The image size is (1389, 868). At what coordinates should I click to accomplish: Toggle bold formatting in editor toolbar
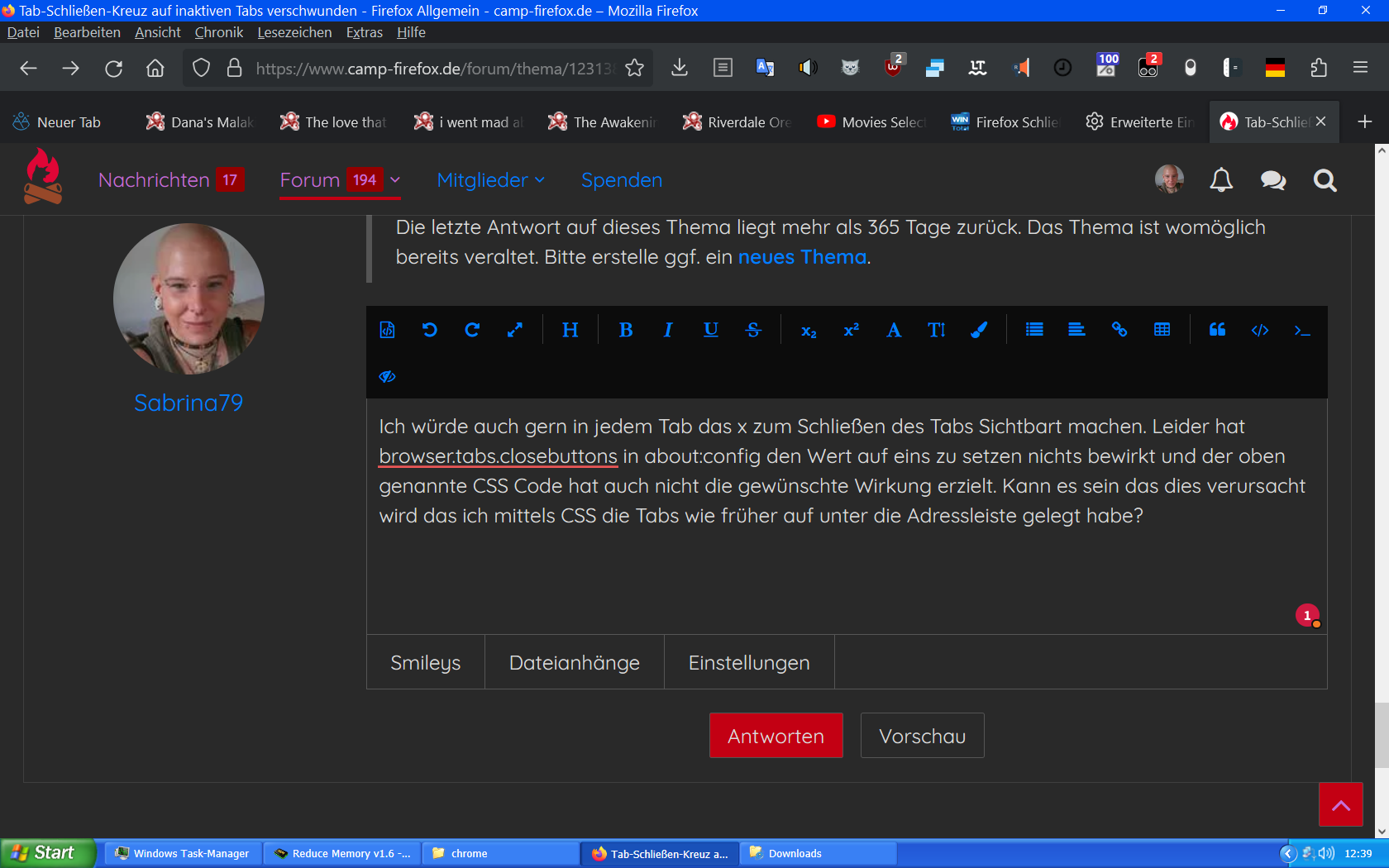pos(626,330)
